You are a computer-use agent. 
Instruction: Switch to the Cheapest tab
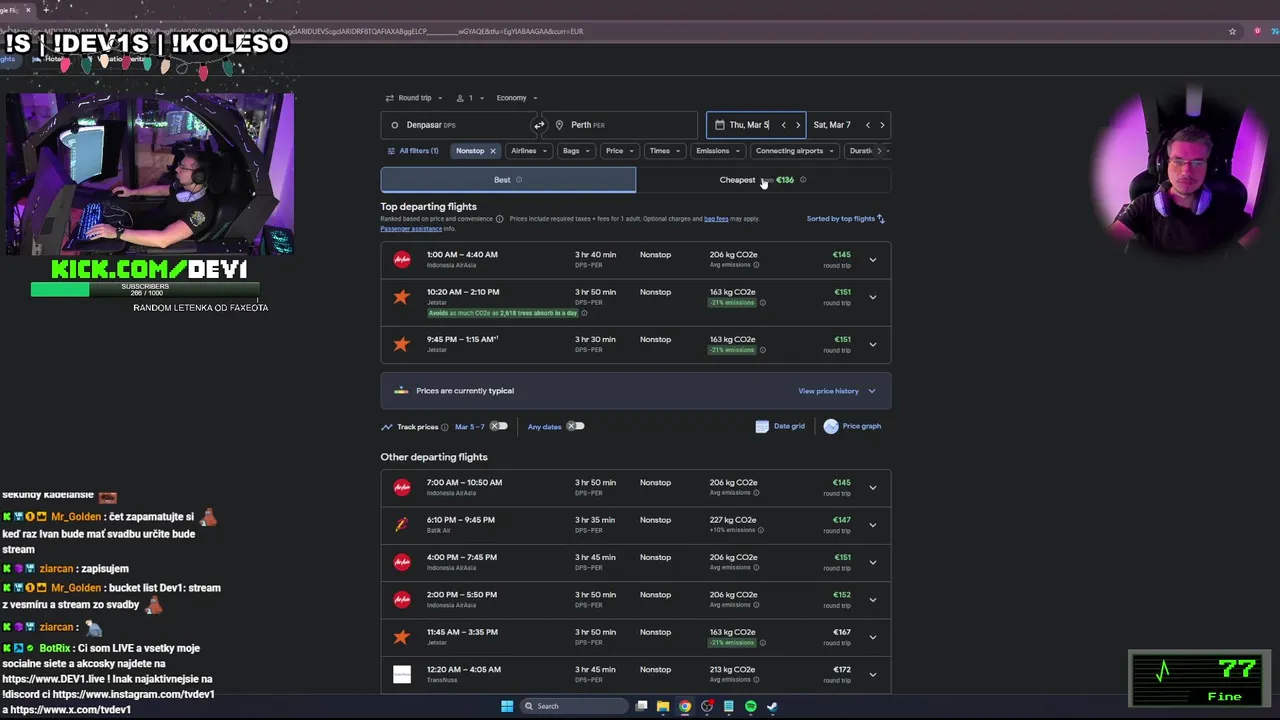[763, 180]
